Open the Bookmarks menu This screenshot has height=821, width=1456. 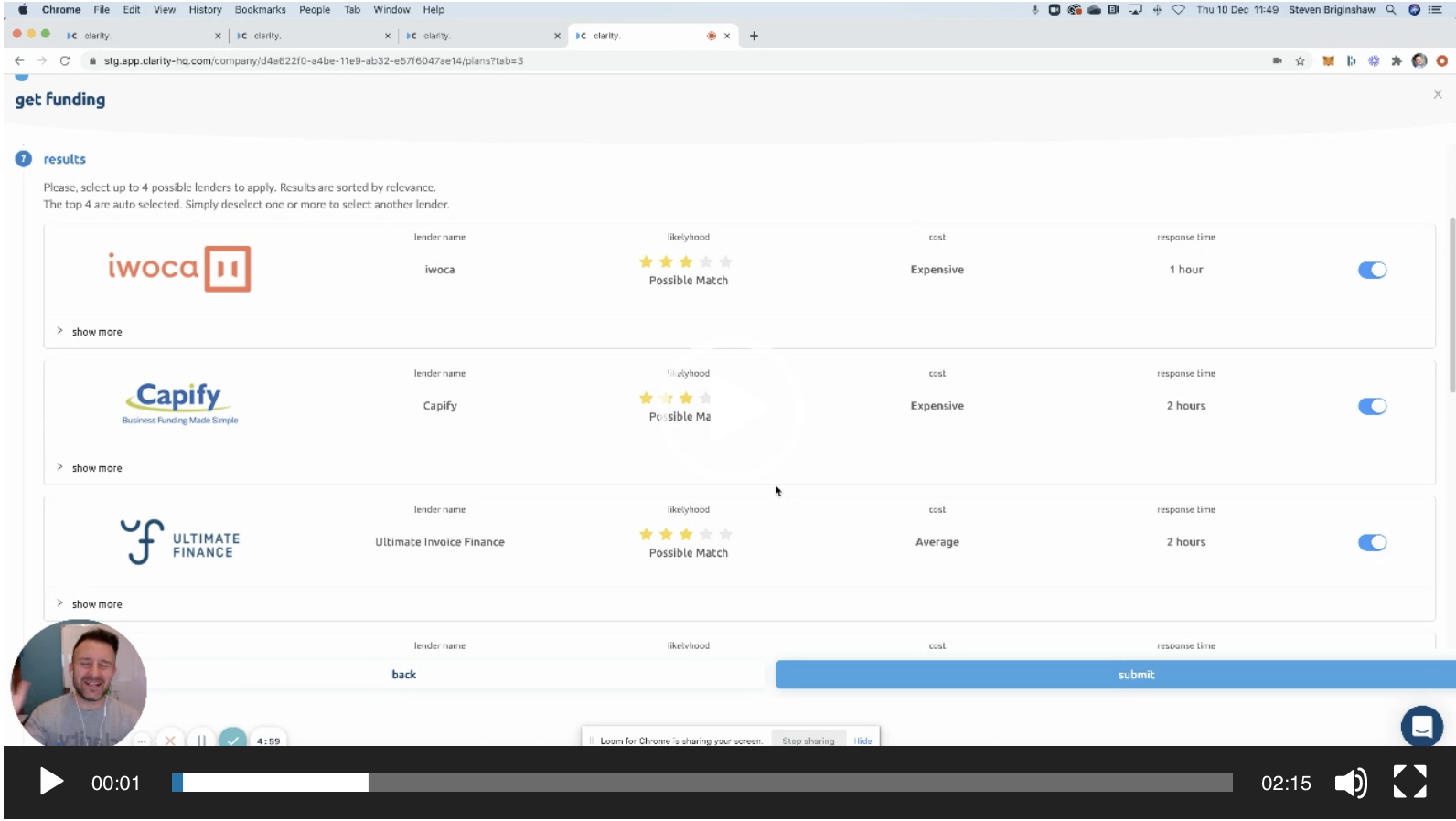pyautogui.click(x=260, y=9)
